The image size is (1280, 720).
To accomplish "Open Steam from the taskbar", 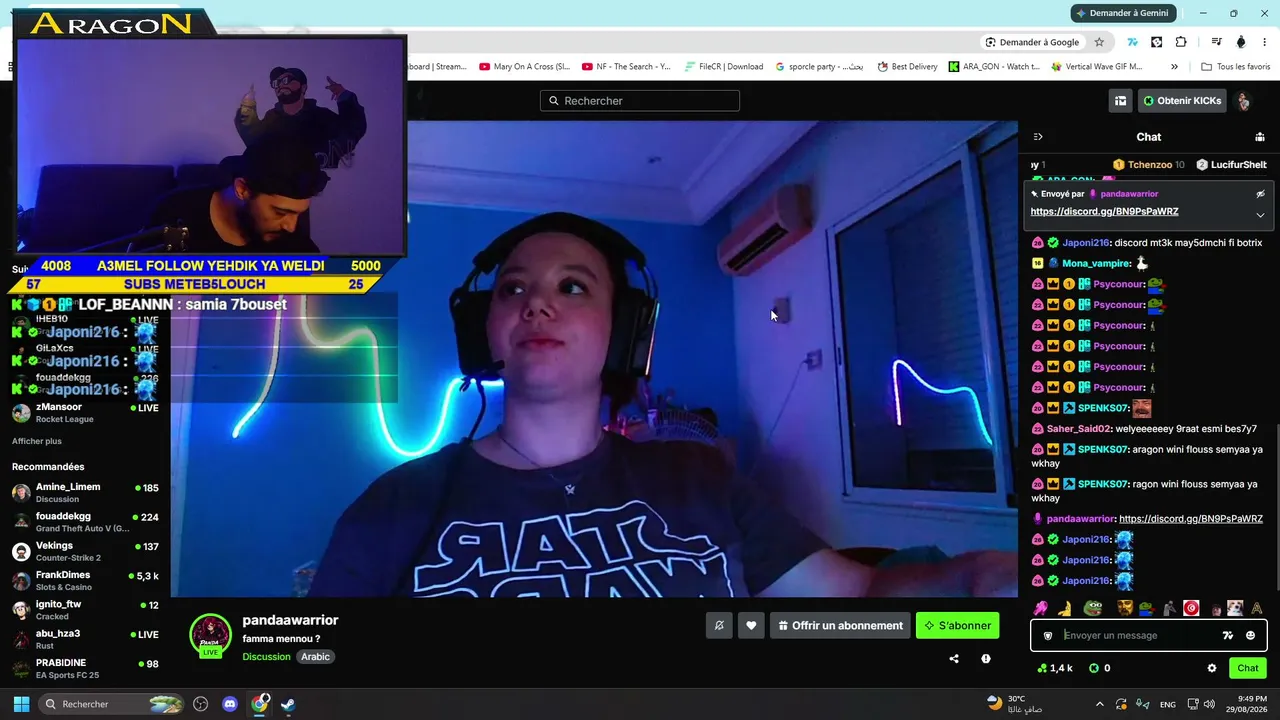I will (x=288, y=704).
